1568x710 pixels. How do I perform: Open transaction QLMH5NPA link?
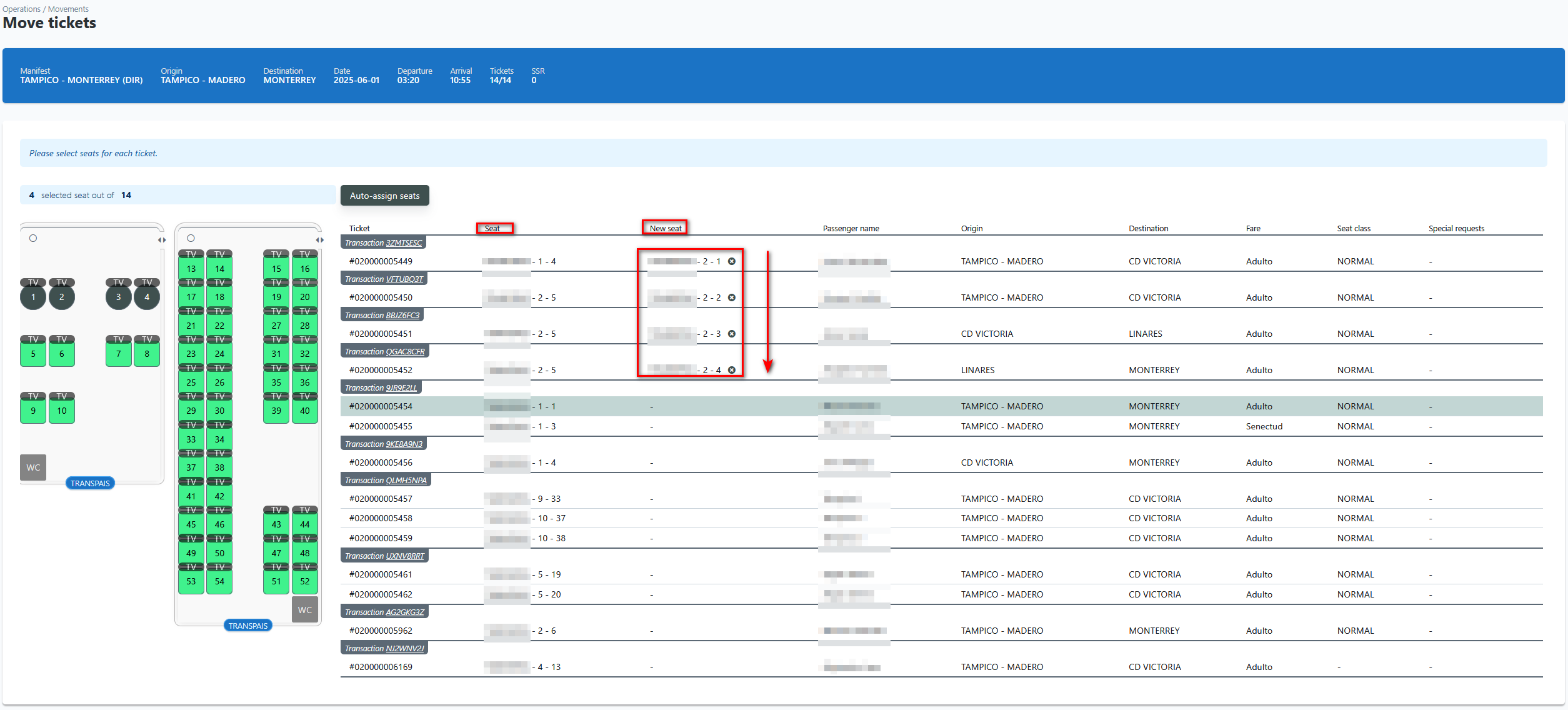[406, 481]
